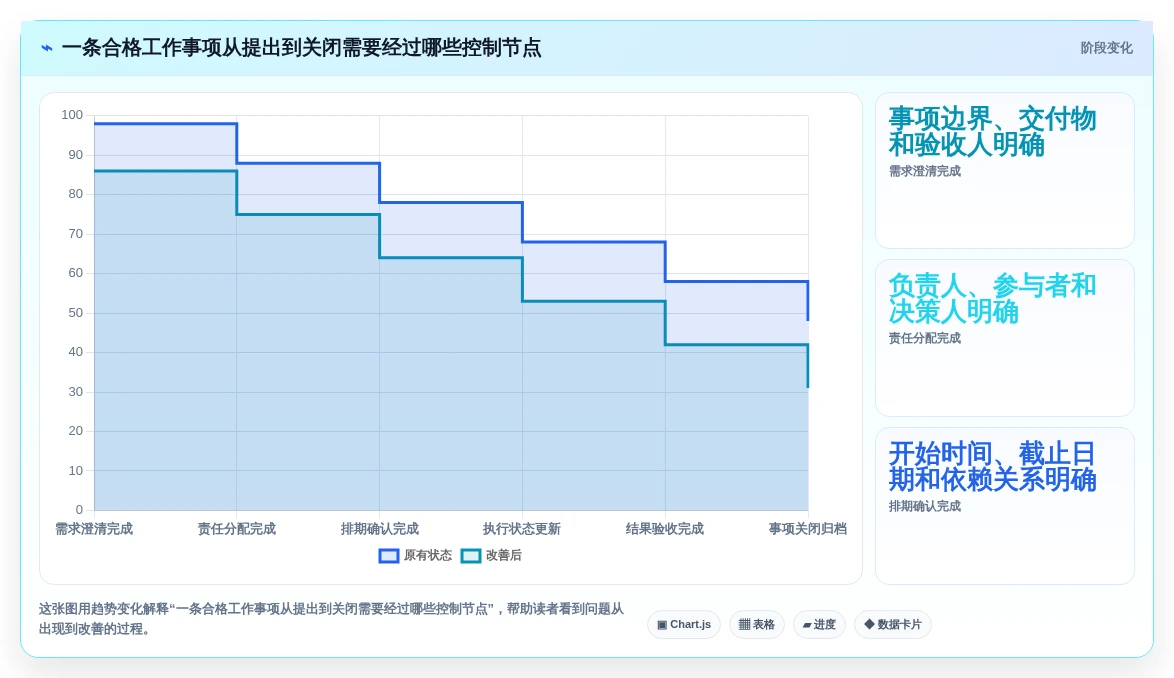Image resolution: width=1174 pixels, height=678 pixels.
Task: Click the 排期确认完成 caption in third card
Action: tap(925, 507)
